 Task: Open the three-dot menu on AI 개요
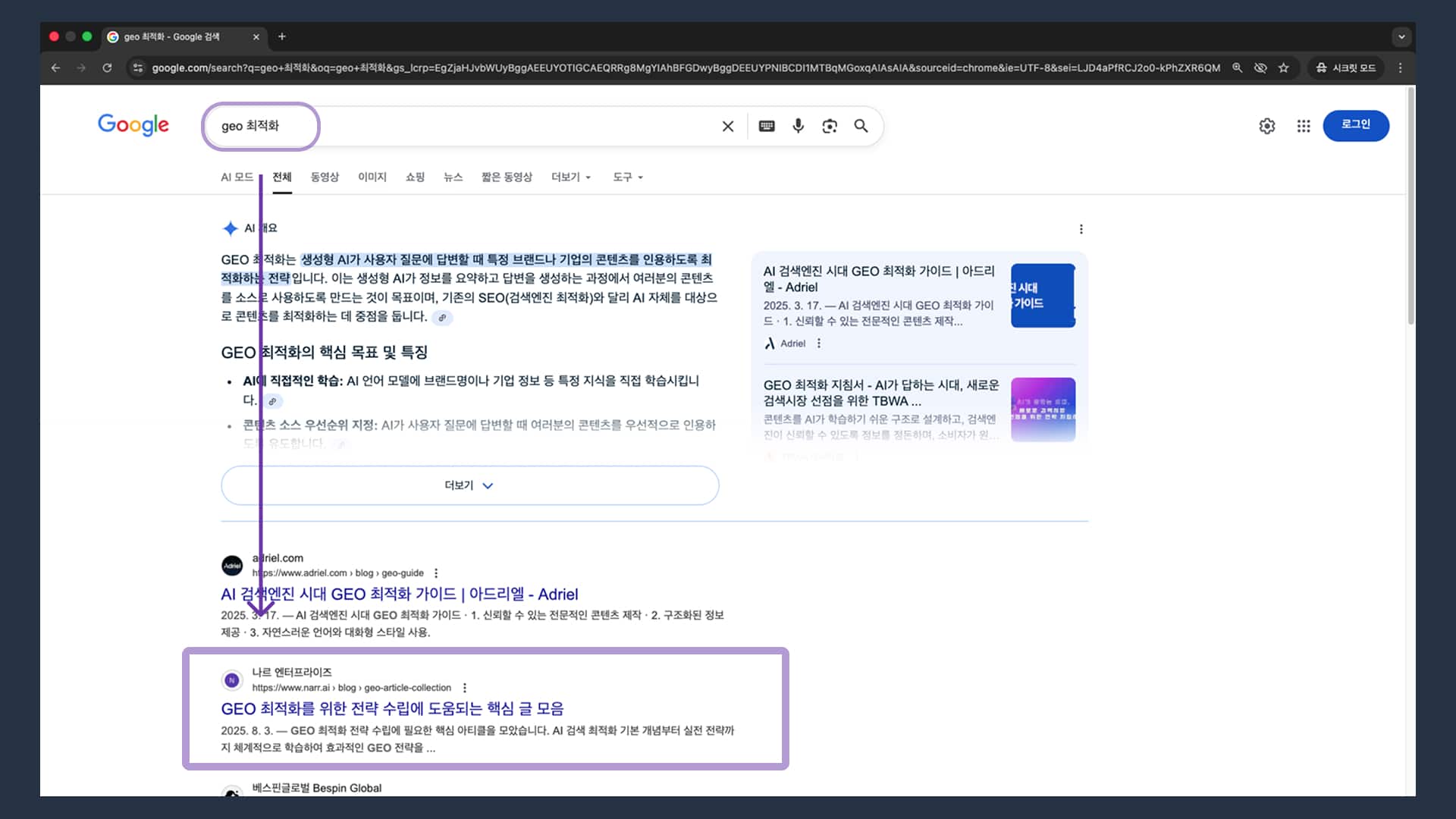click(1081, 228)
